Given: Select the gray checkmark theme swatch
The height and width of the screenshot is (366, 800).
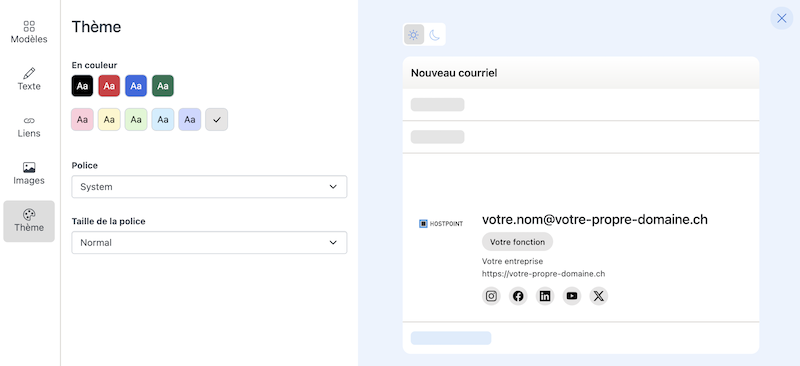Looking at the screenshot, I should coord(216,119).
